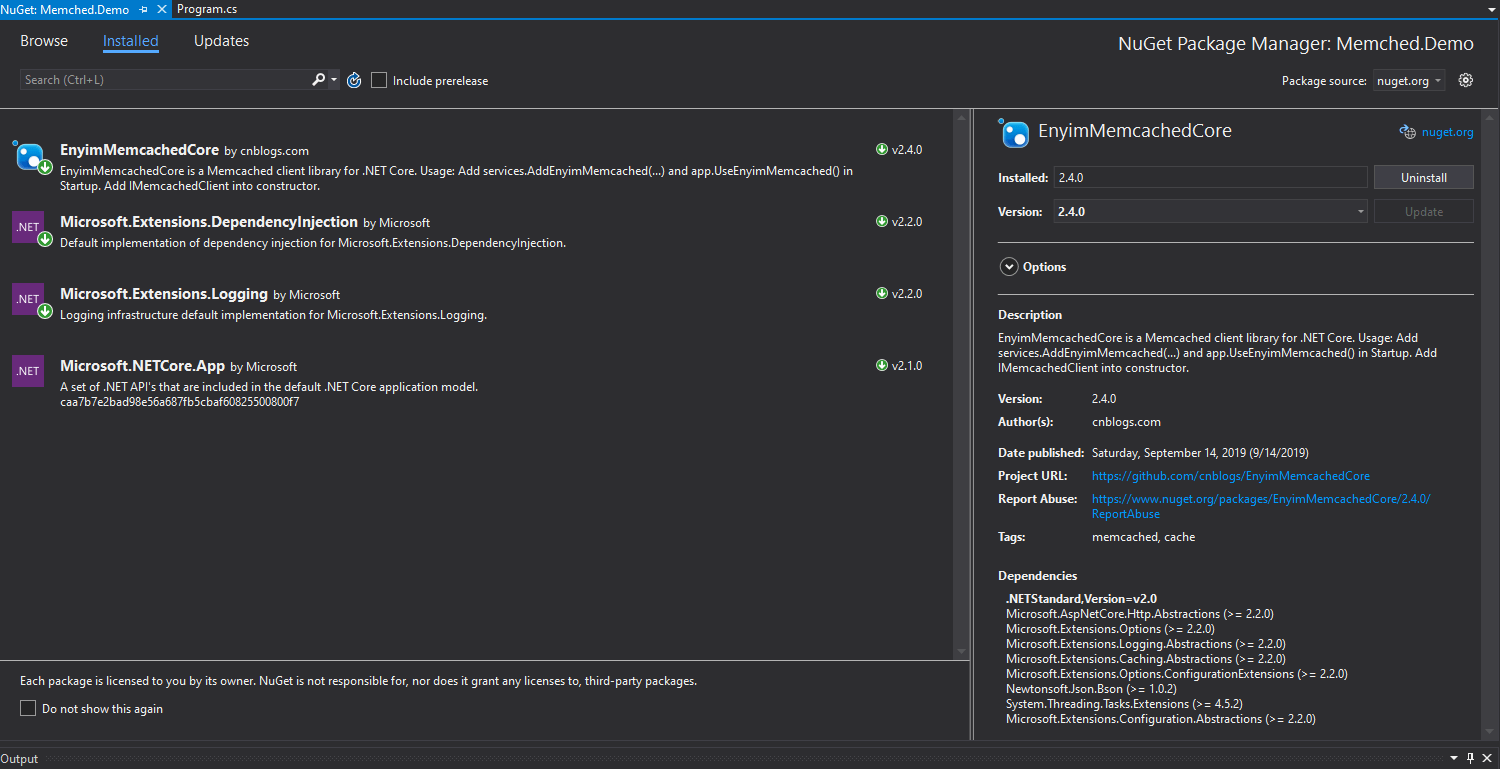Open the Output panel window position menu

(x=1454, y=758)
